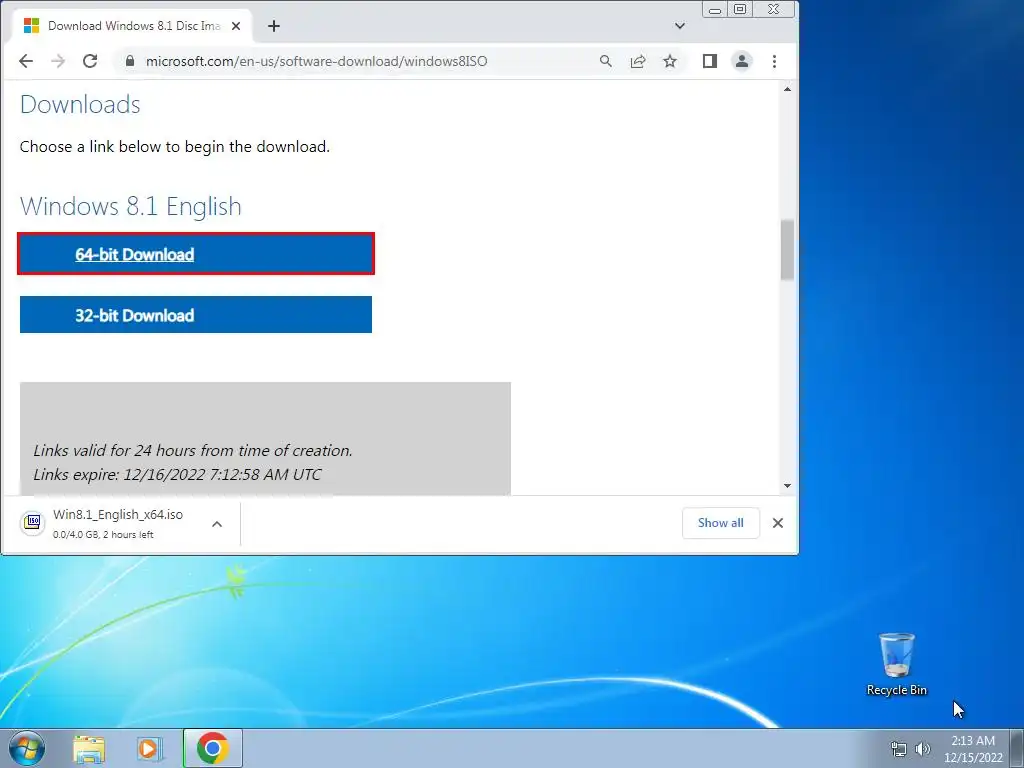Click the taskbar clock showing 2:13 AM
Viewport: 1024px width, 768px height.
pos(973,749)
